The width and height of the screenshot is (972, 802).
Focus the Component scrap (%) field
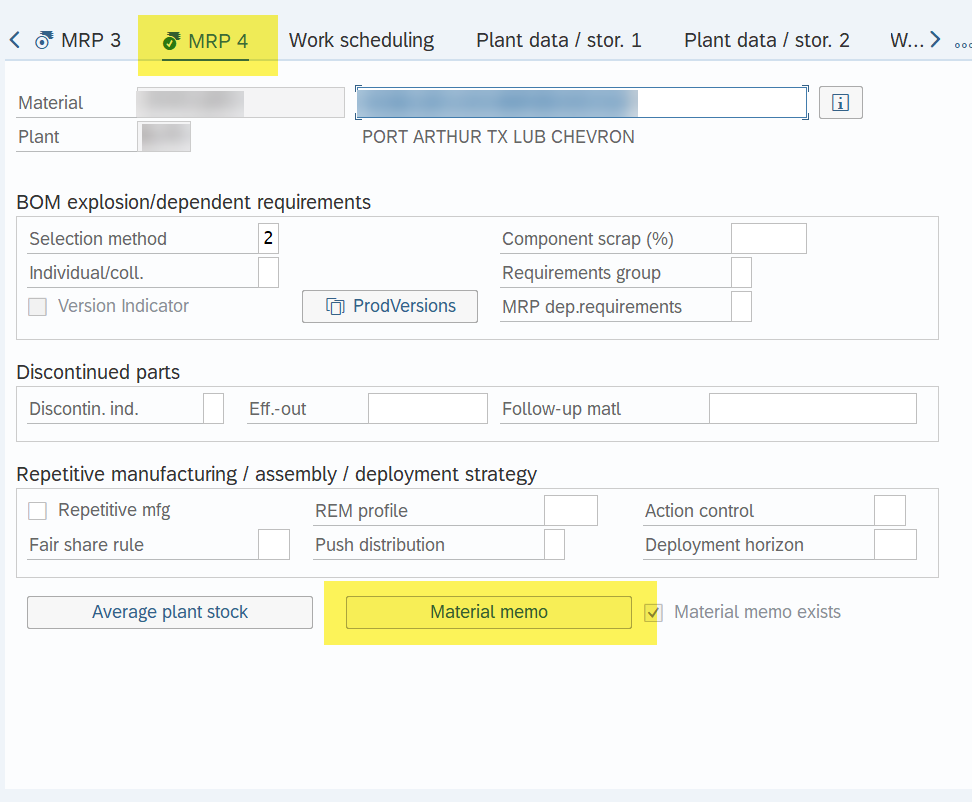pos(768,239)
